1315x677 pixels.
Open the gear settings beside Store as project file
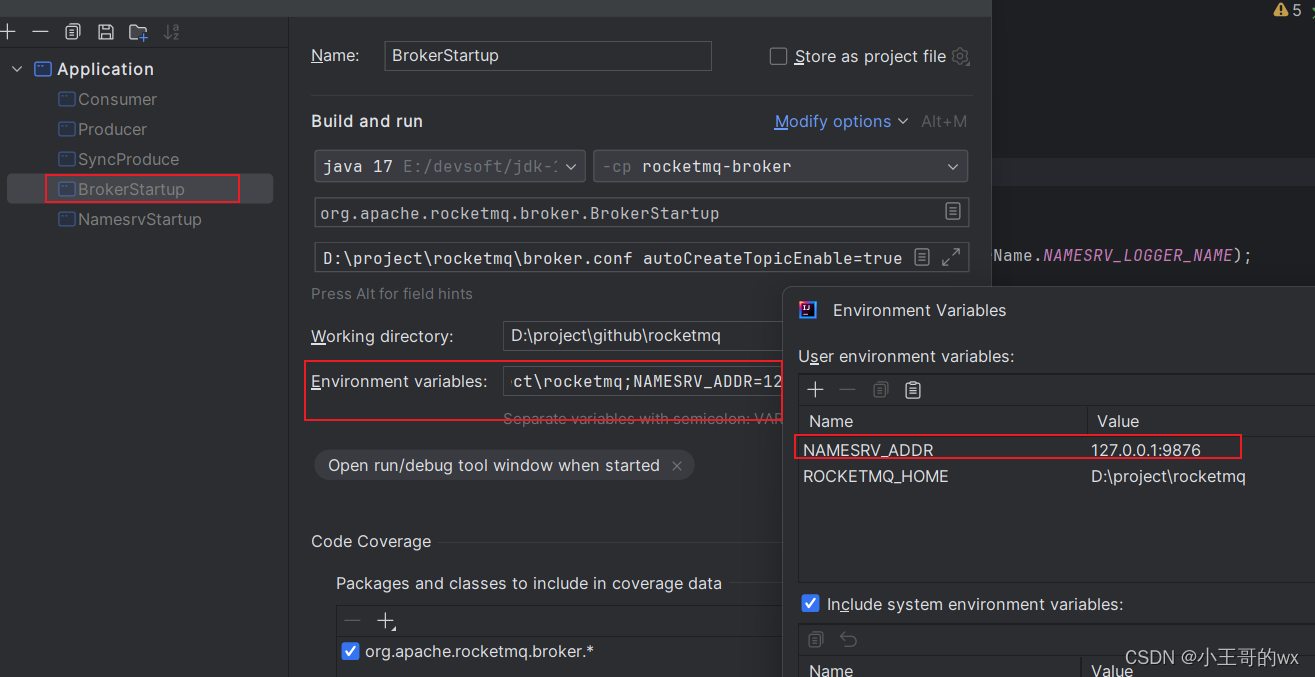[x=961, y=56]
